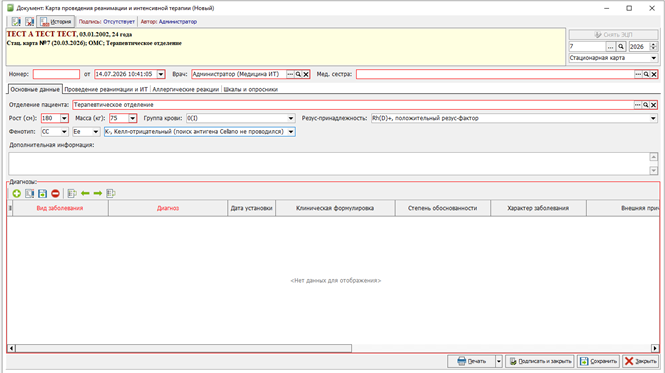Open the Шкалы и опросники tab
665x373 pixels.
click(x=251, y=90)
